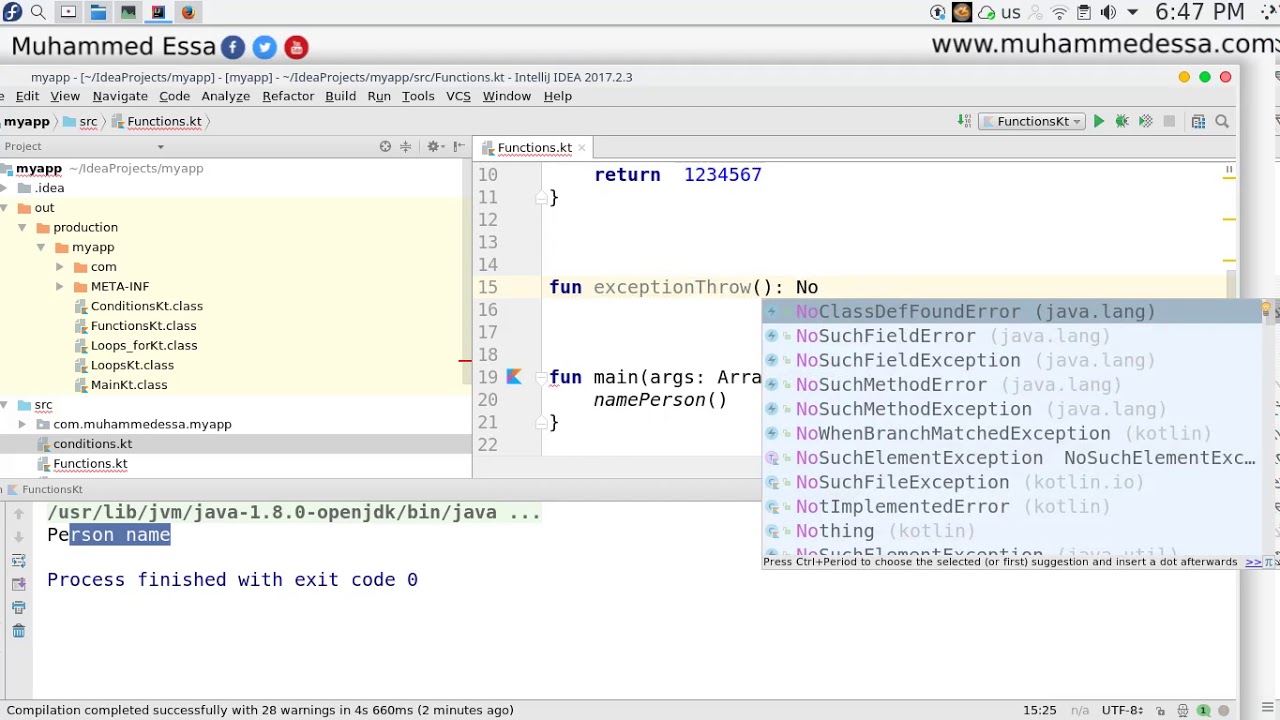Expand the com folder in tree
The height and width of the screenshot is (720, 1280).
pyautogui.click(x=60, y=267)
